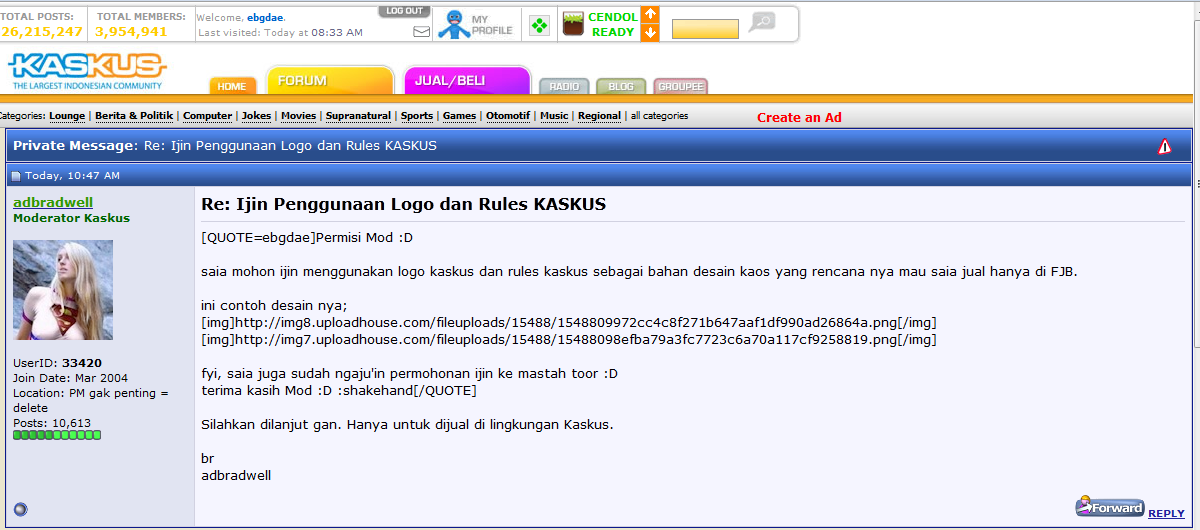Viewport: 1200px width, 530px height.
Task: Click the Create an Ad link
Action: click(799, 117)
